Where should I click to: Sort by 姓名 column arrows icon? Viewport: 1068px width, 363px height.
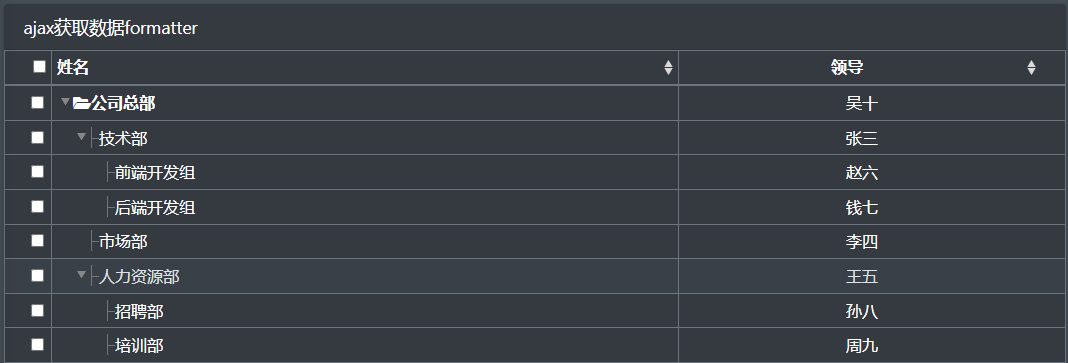point(668,67)
